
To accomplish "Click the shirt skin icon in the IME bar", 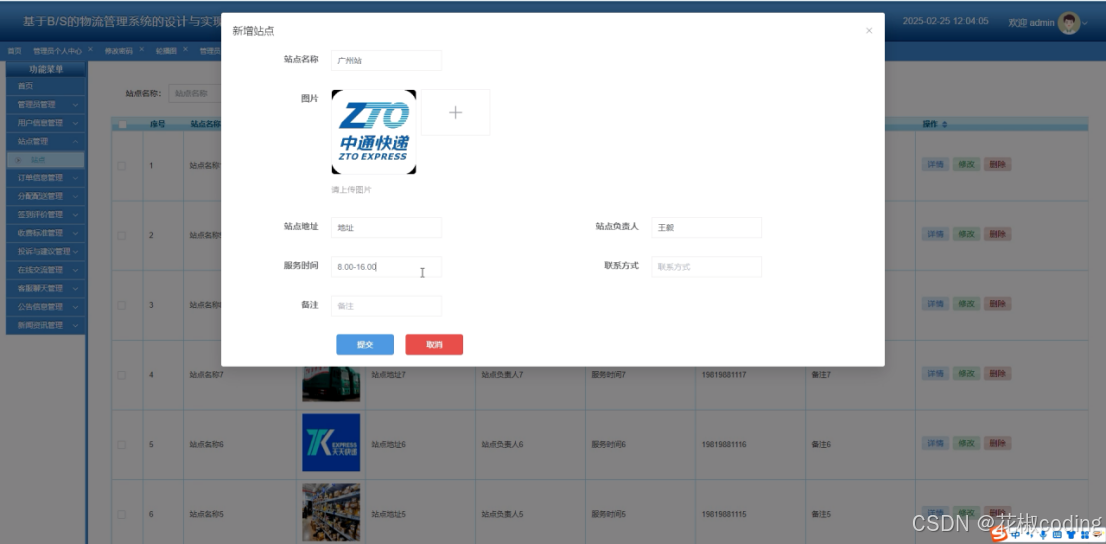I will 1071,535.
